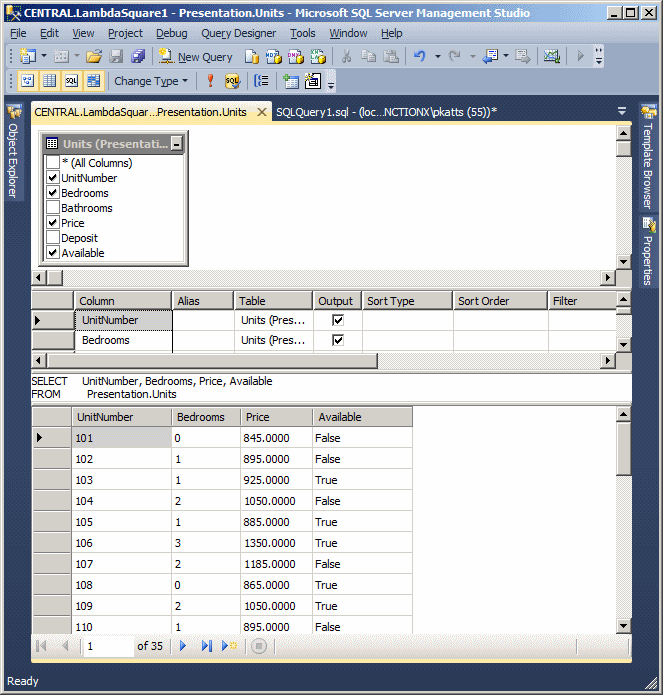Open the Query Designer toolbar options overflow
Viewport: 663px width, 695px height.
coord(331,82)
